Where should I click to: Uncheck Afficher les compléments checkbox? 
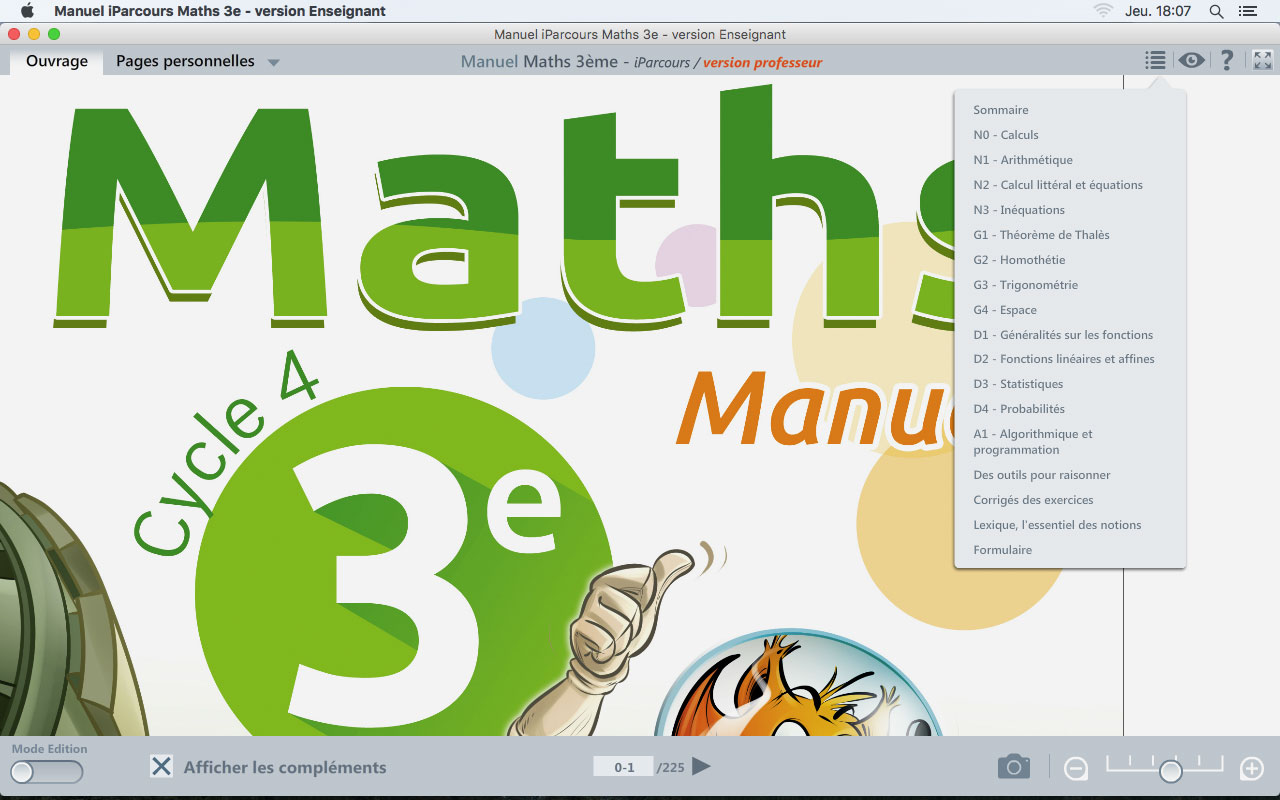[161, 767]
